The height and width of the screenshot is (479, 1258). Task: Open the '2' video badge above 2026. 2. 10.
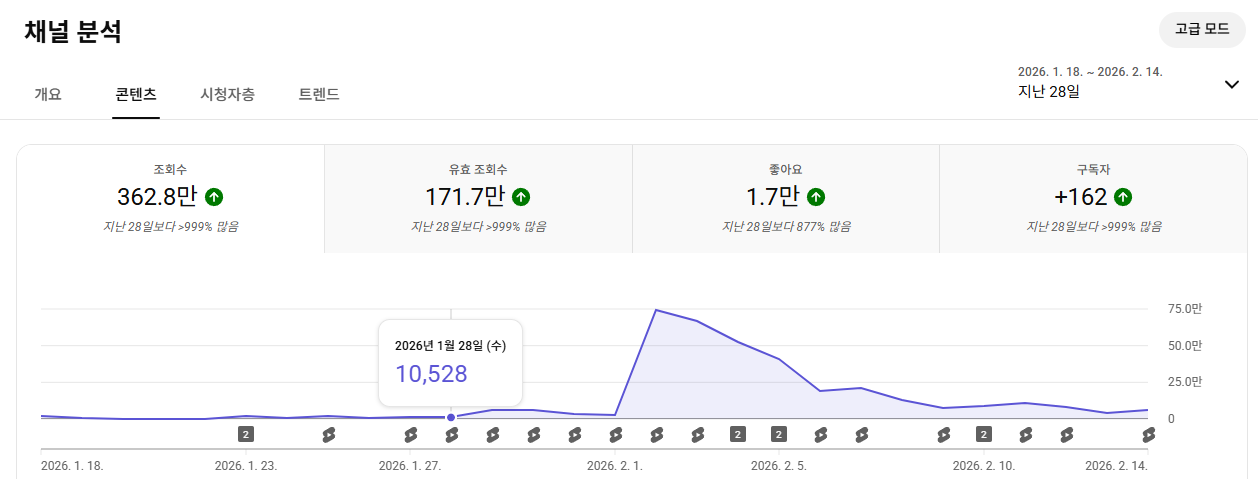tap(984, 434)
